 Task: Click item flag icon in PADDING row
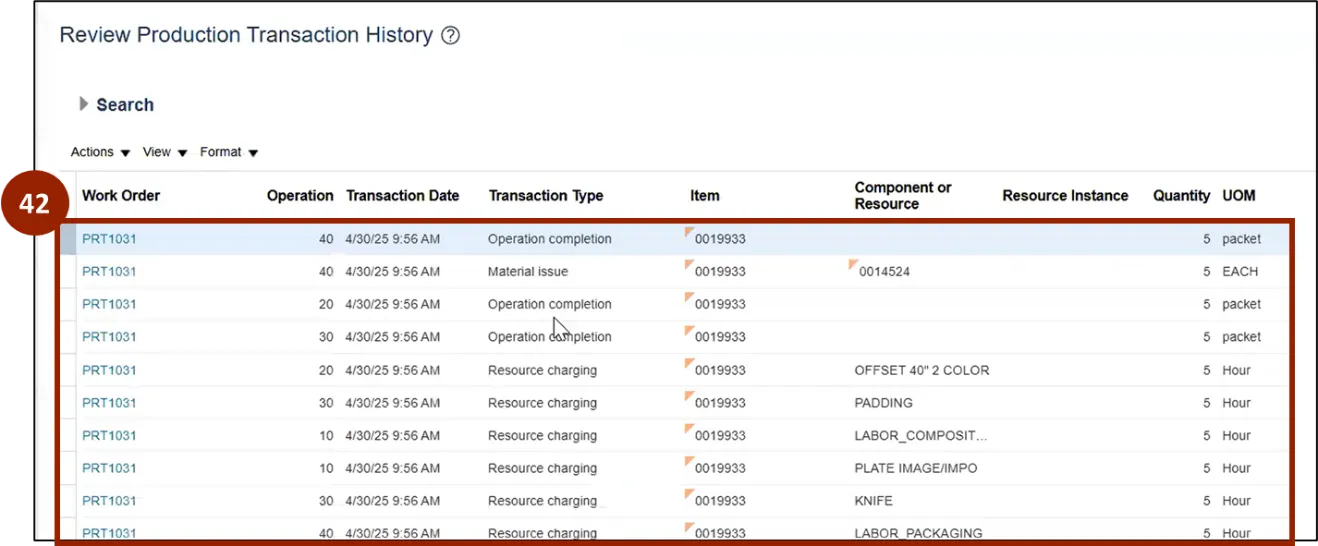(x=689, y=397)
